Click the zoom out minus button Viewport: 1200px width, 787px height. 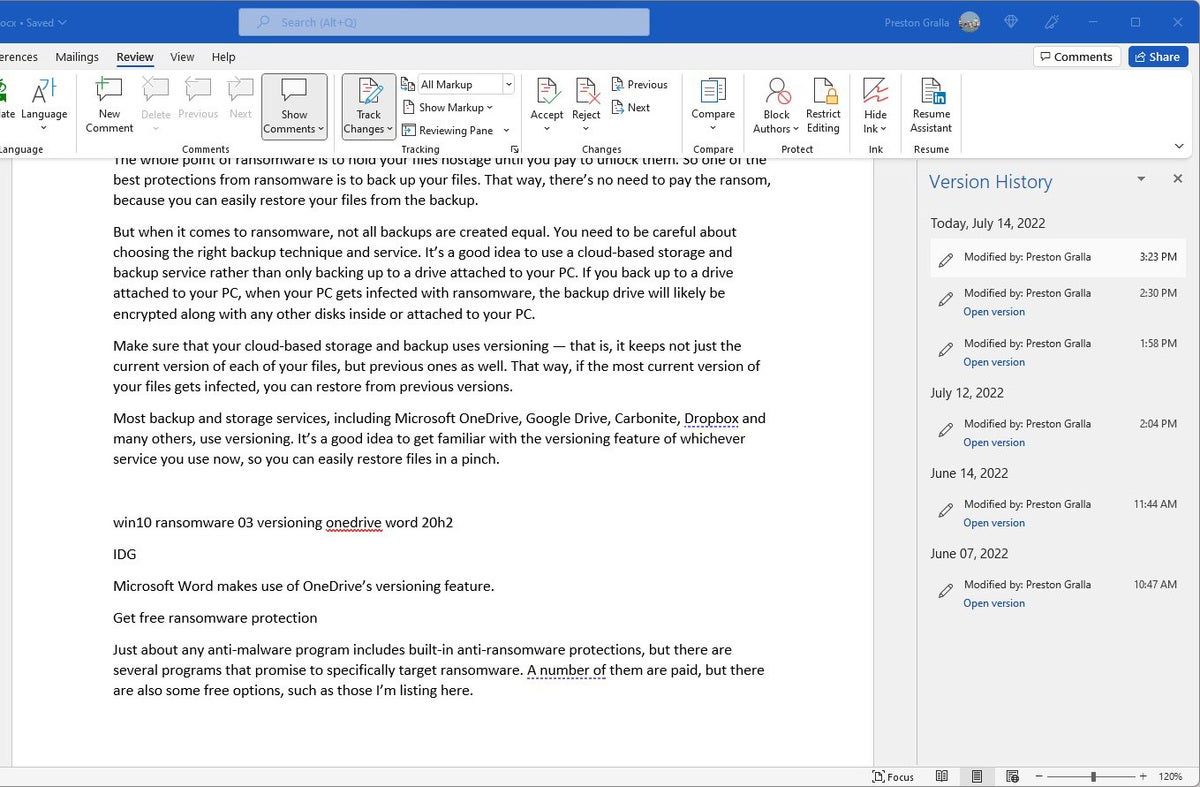tap(1039, 776)
